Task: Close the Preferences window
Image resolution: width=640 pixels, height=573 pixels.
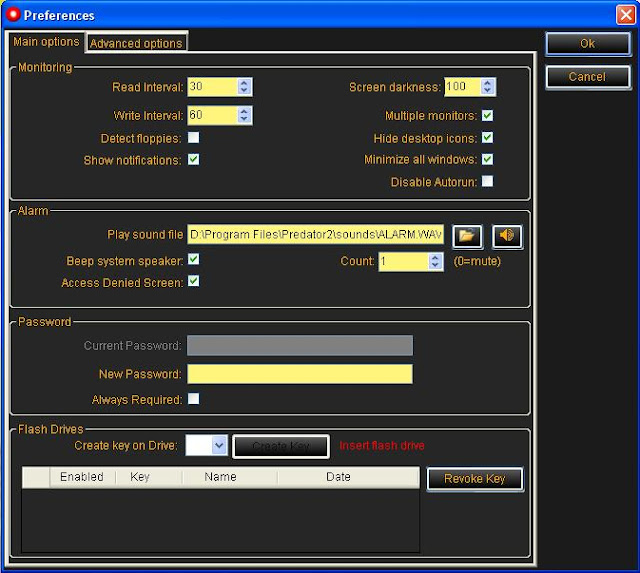Action: (625, 15)
